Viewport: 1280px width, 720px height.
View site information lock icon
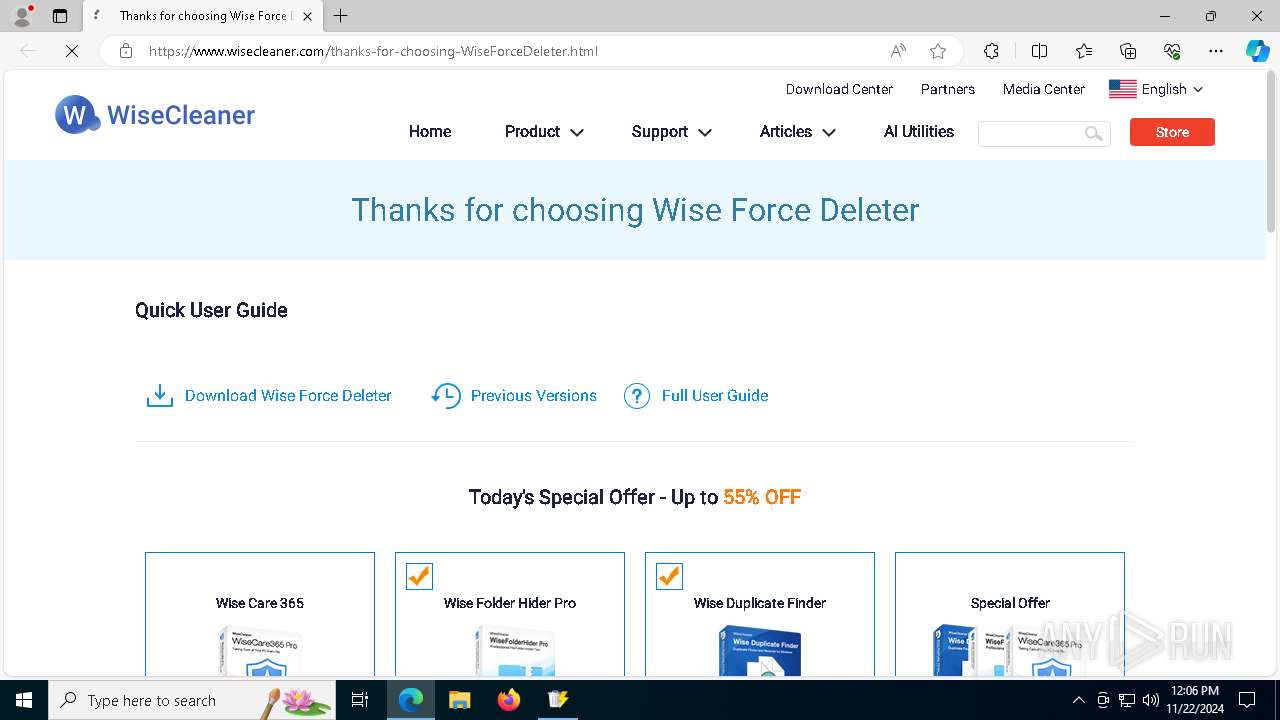point(126,51)
